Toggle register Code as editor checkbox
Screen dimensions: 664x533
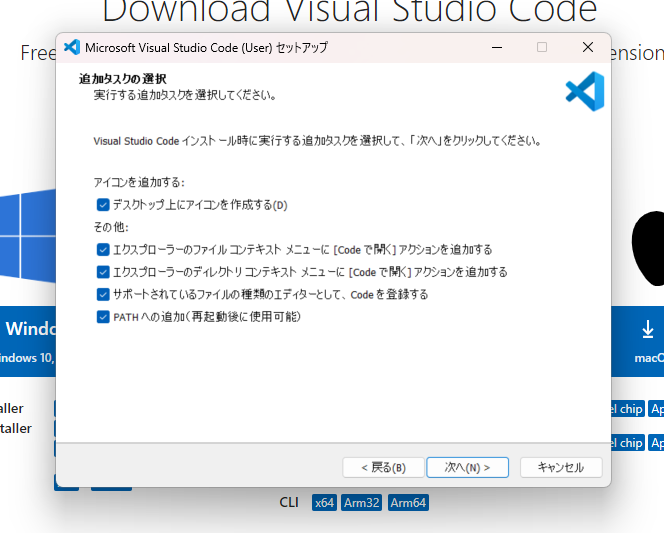pos(103,294)
